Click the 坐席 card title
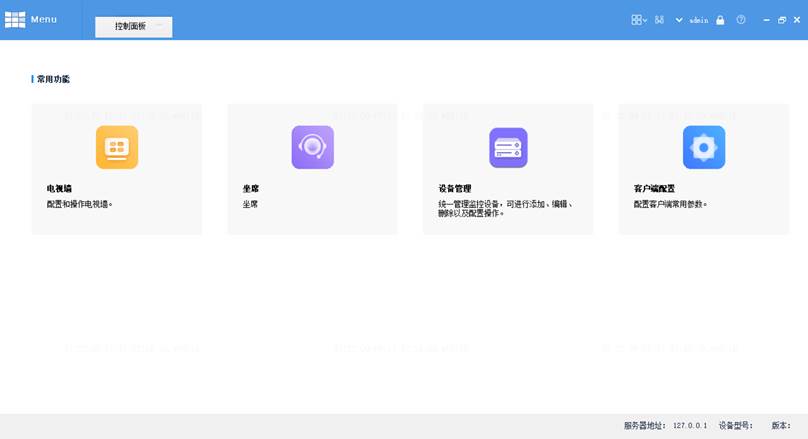The width and height of the screenshot is (808, 439). 251,188
